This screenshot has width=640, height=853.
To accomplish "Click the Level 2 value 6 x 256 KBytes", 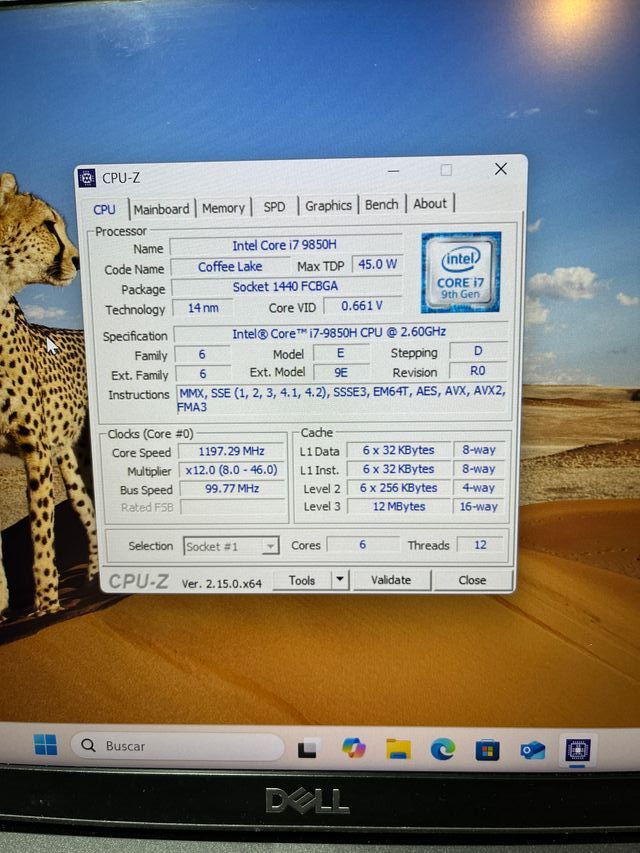I will pos(399,488).
